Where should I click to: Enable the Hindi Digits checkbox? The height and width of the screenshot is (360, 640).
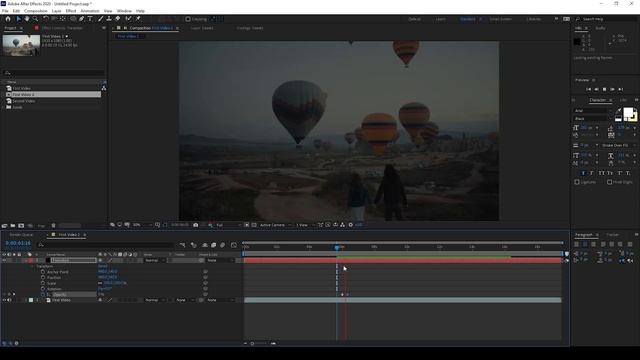609,182
